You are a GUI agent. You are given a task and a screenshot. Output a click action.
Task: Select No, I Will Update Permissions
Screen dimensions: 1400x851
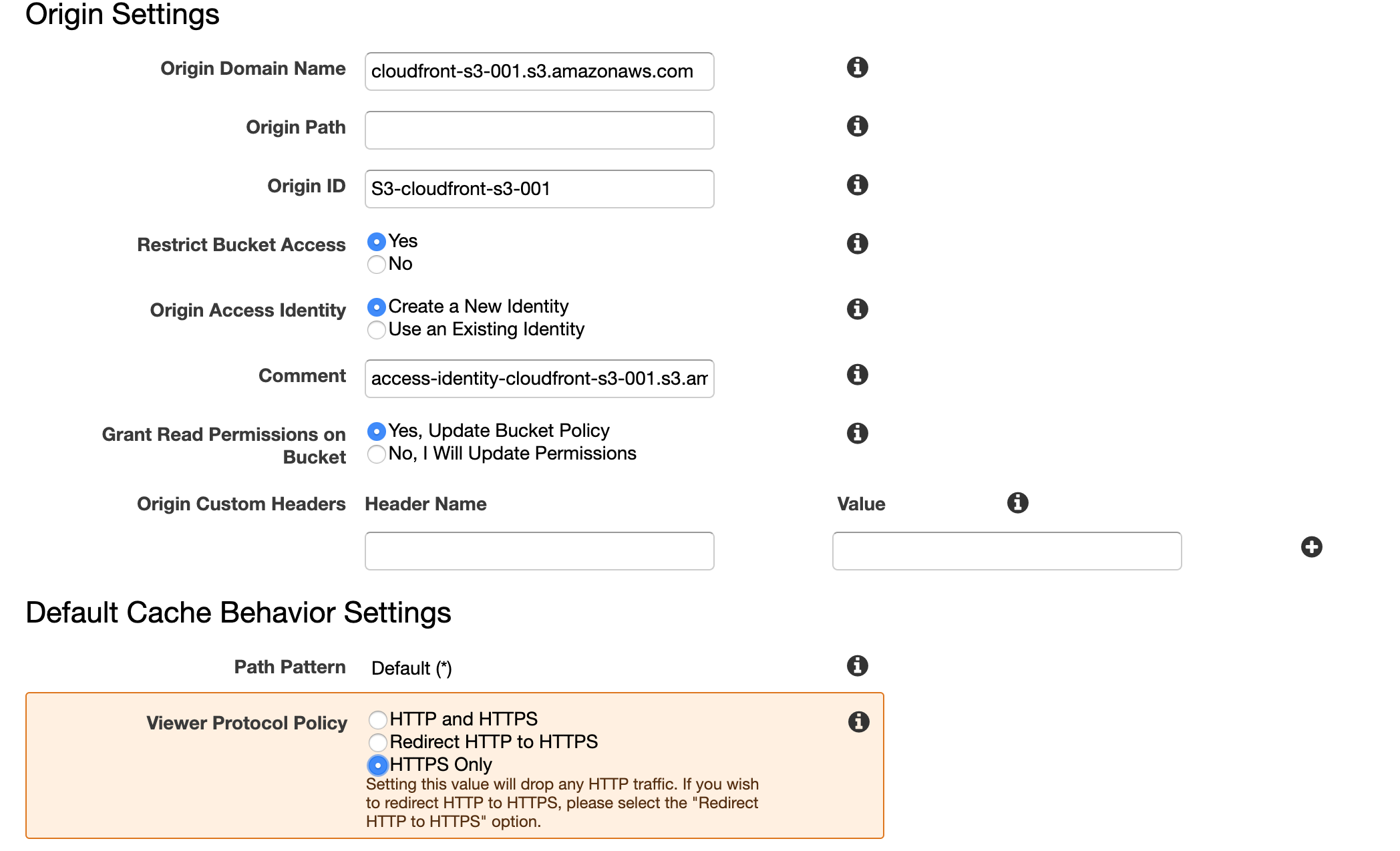click(377, 454)
